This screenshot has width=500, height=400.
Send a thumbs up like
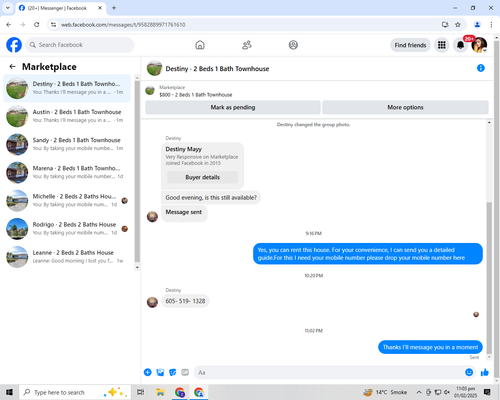point(485,372)
